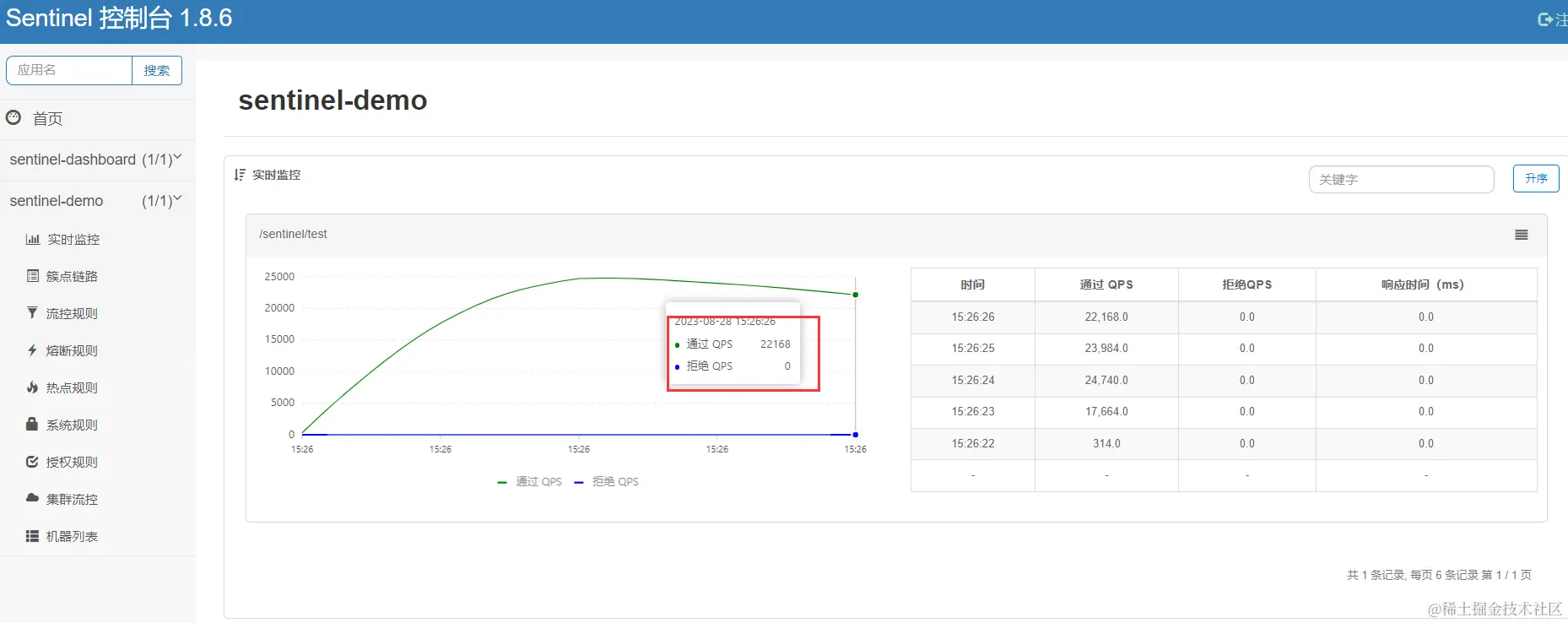Focus the 应用名 search field
Image resolution: width=1568 pixels, height=623 pixels.
pos(69,70)
